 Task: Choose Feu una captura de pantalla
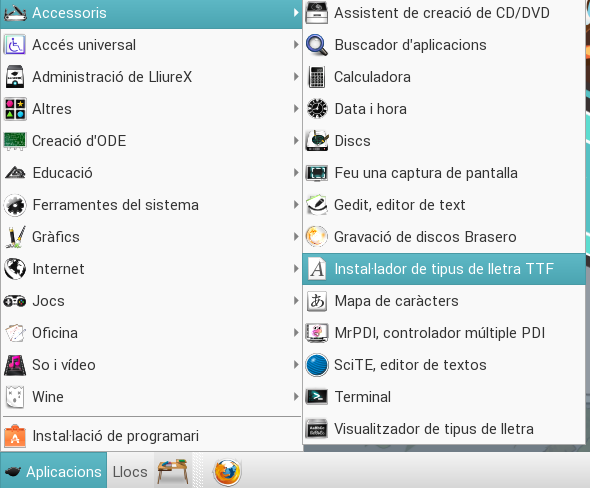444,173
